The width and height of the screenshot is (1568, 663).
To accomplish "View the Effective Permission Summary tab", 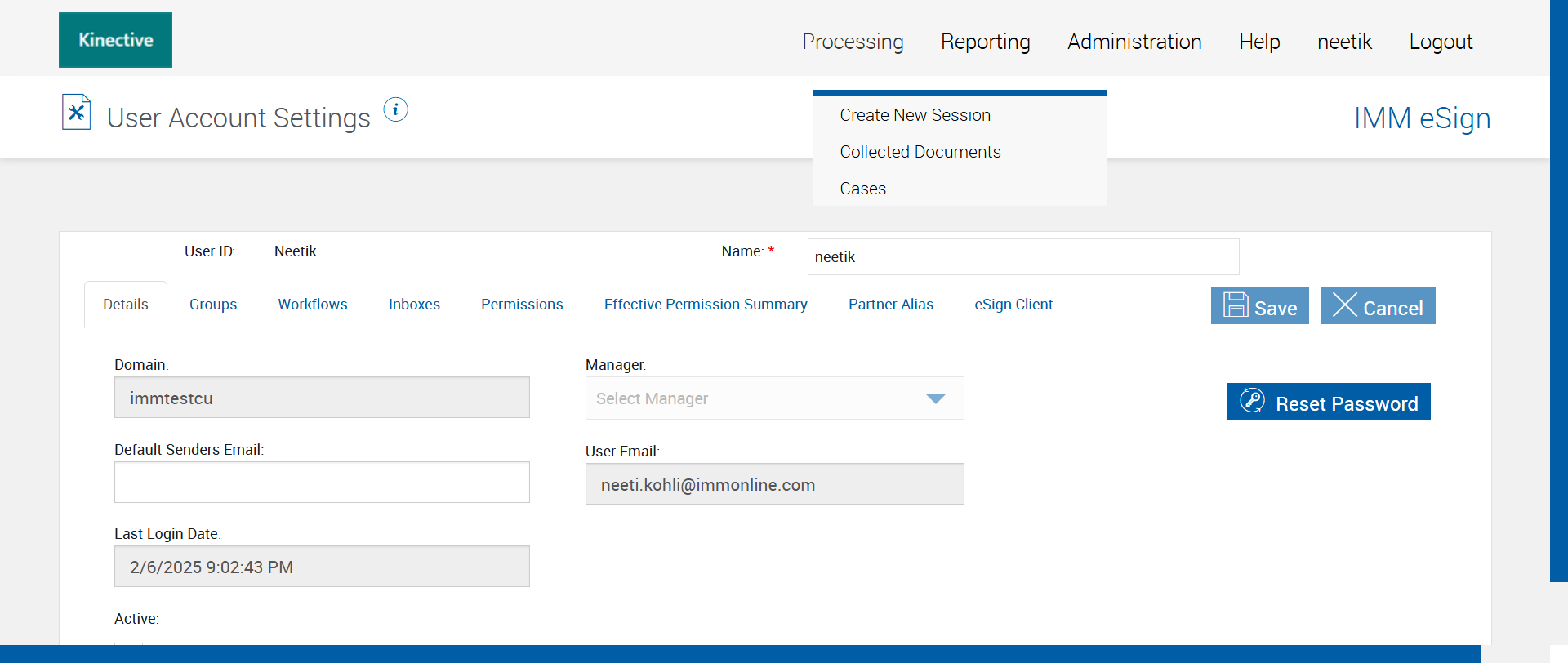I will [x=706, y=305].
